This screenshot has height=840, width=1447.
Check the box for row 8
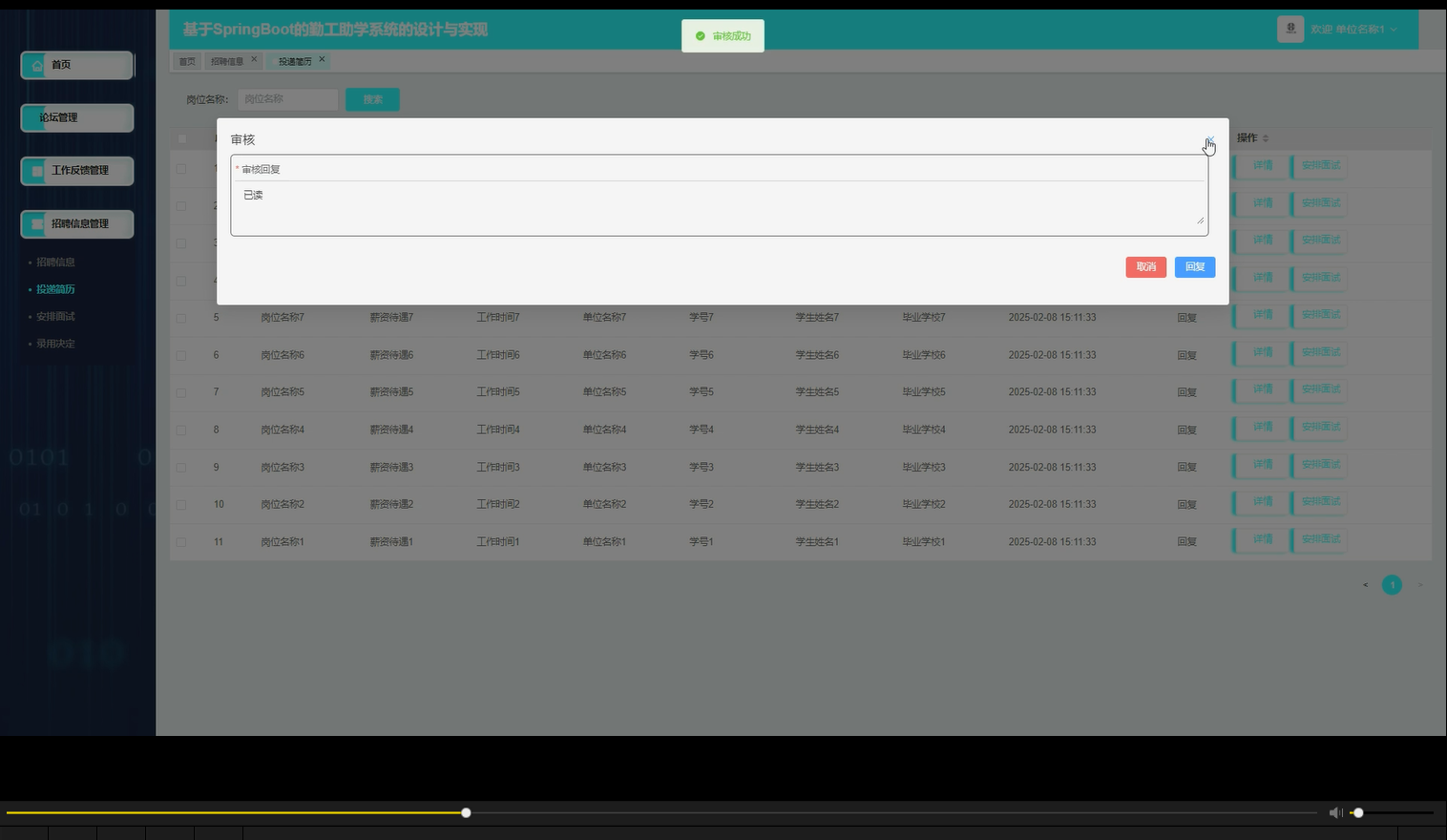tap(181, 430)
